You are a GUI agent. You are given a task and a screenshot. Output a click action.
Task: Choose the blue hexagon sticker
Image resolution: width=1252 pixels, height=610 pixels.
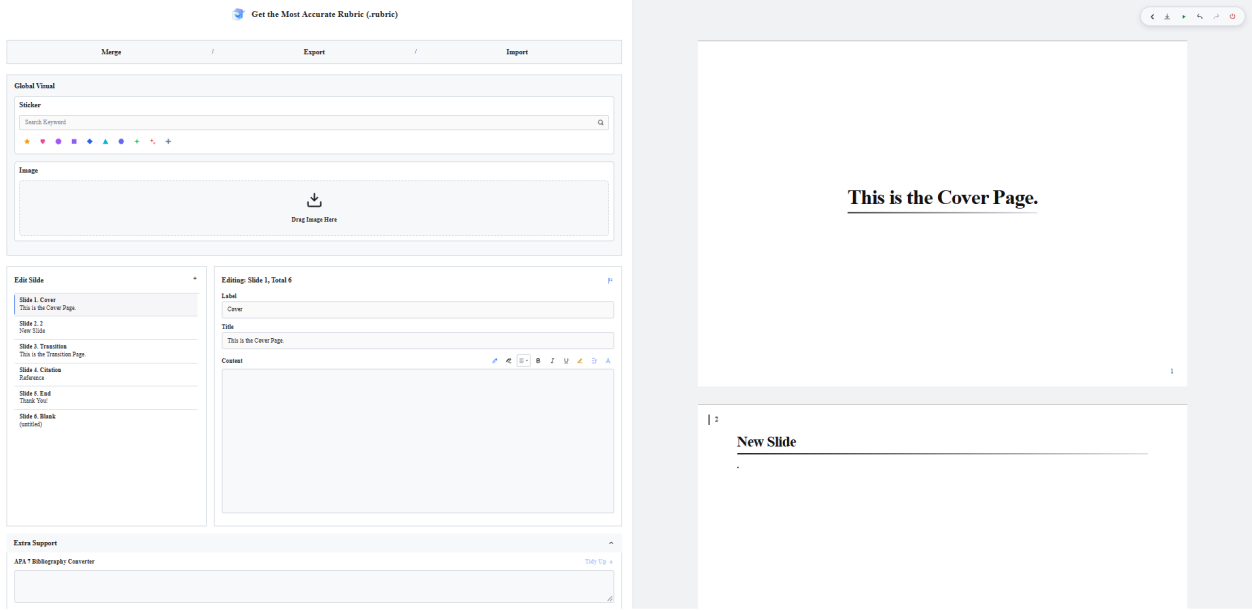coord(121,142)
